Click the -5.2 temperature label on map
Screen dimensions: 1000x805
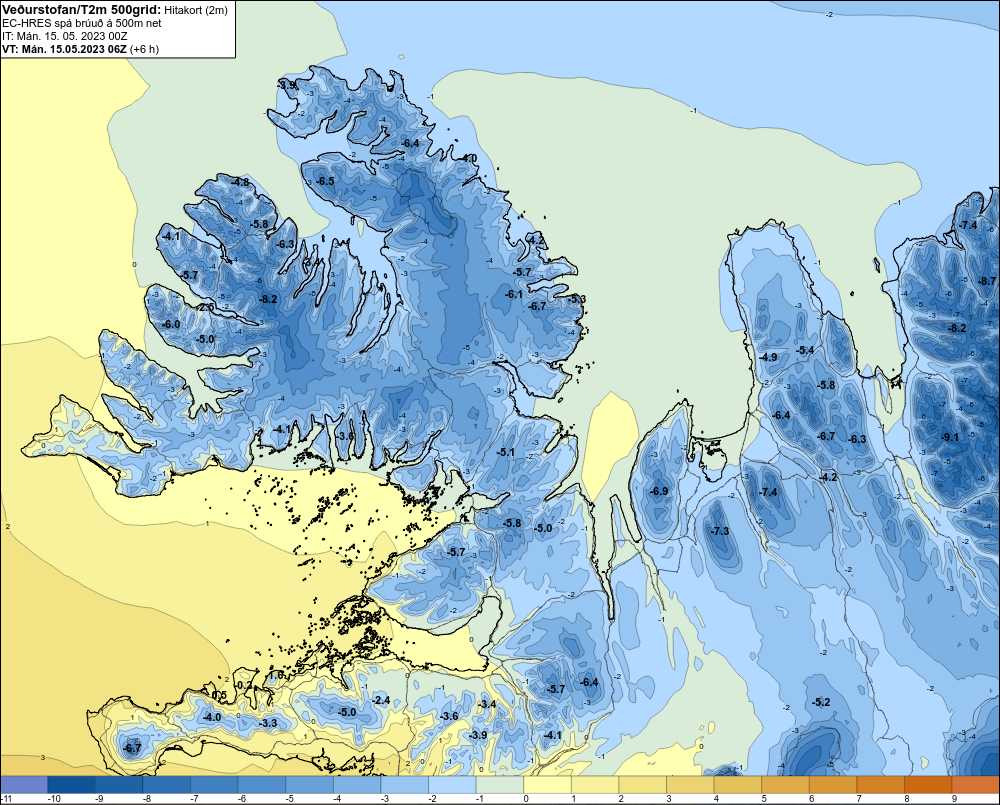[821, 702]
